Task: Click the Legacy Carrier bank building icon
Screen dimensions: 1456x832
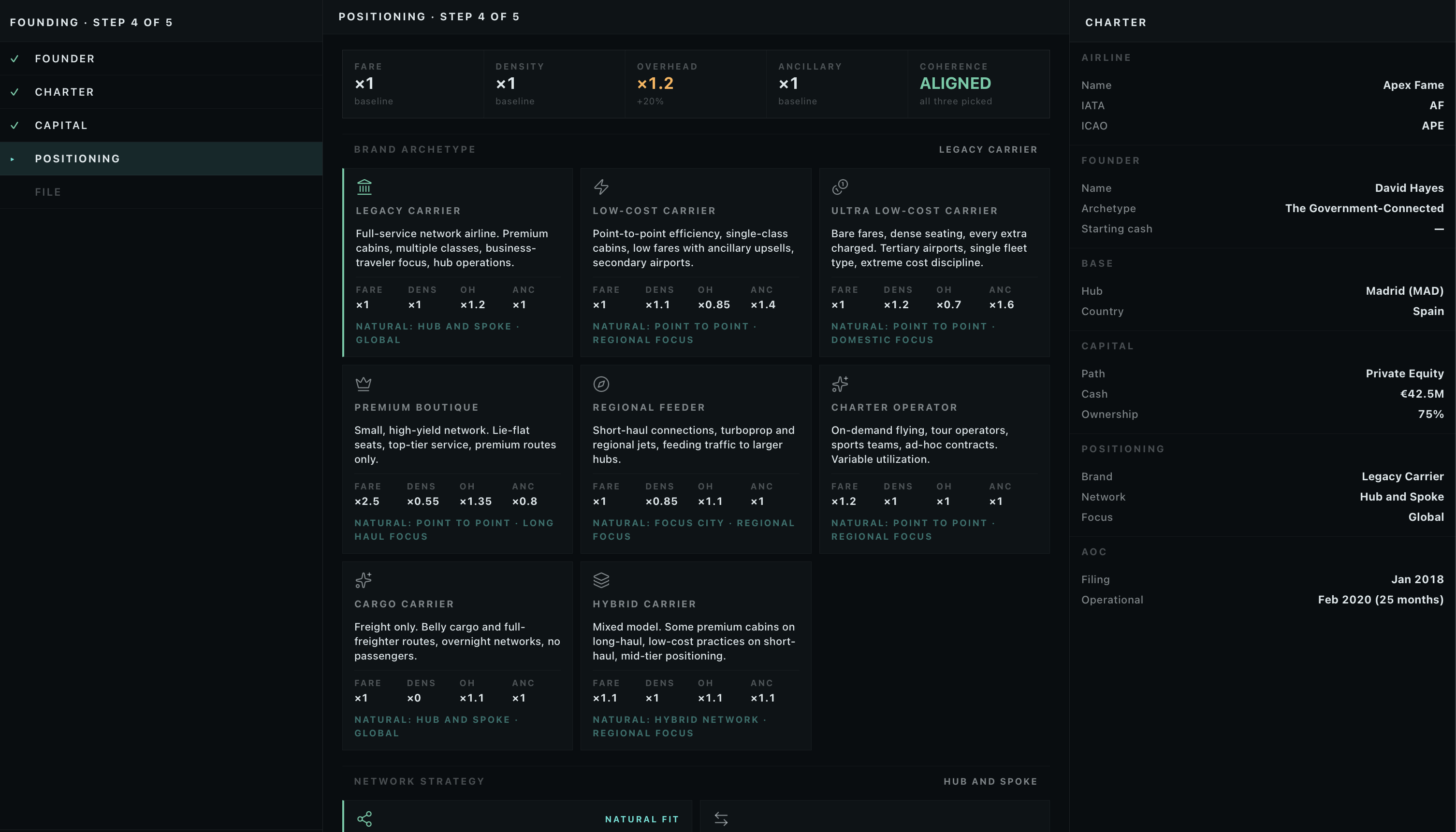Action: [x=364, y=187]
